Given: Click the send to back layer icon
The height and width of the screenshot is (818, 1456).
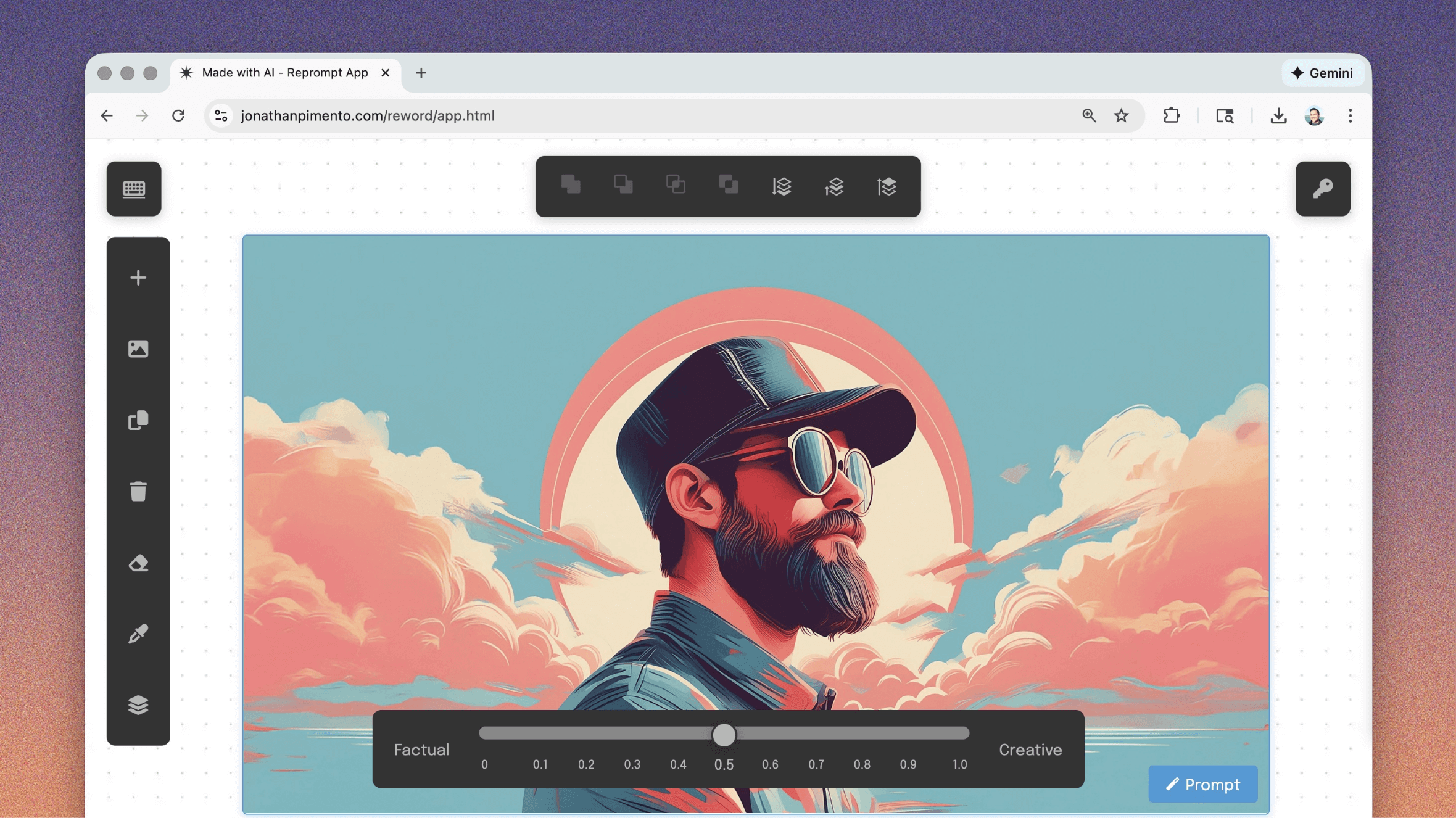Looking at the screenshot, I should coord(781,186).
